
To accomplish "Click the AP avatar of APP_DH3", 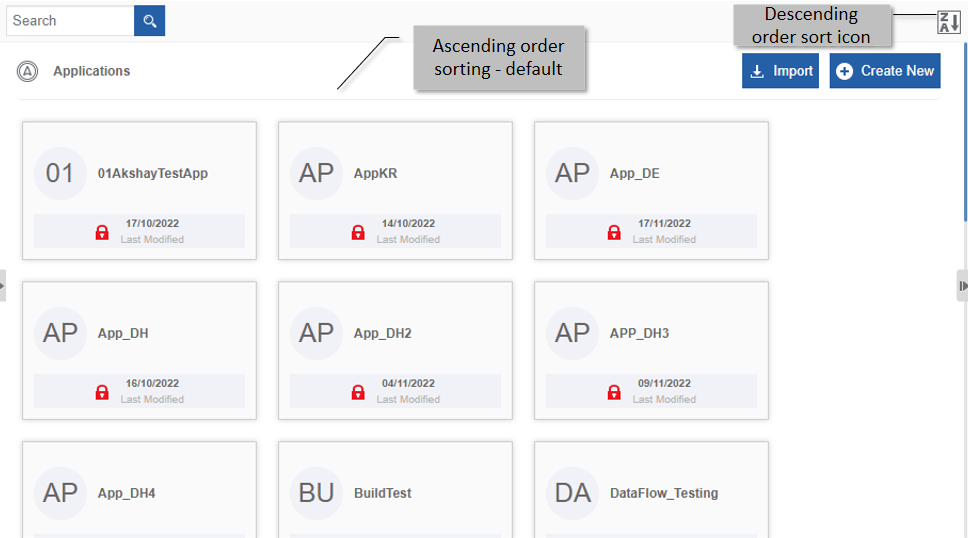I will pos(572,333).
